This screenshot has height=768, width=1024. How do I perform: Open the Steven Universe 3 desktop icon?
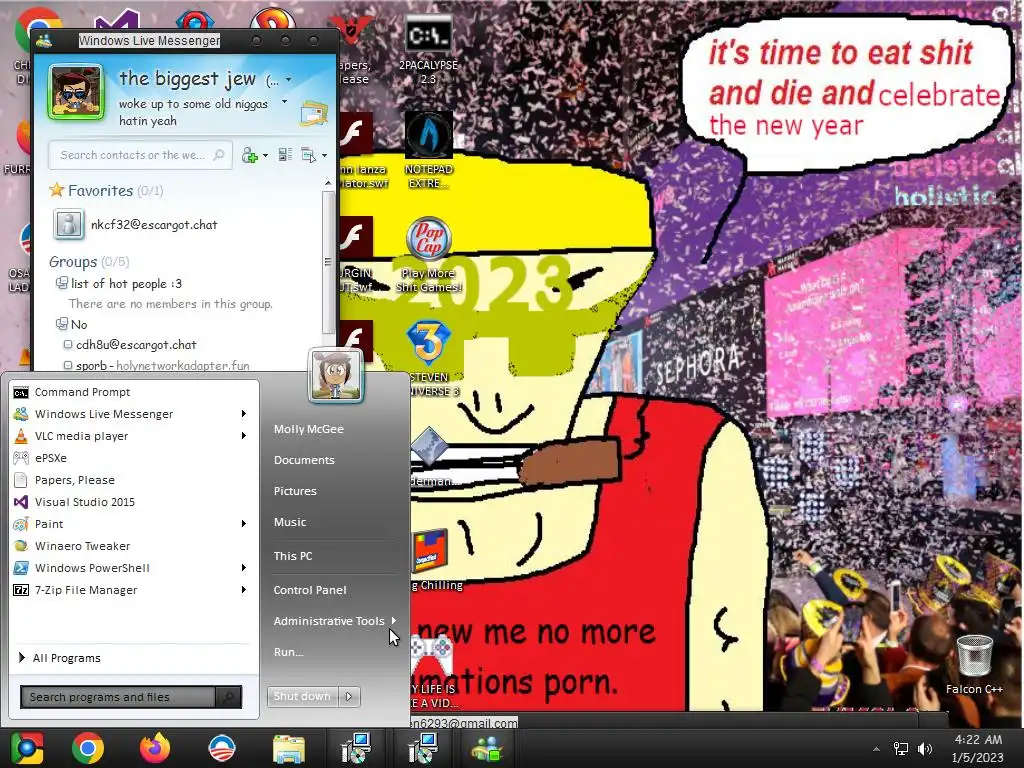tap(430, 358)
